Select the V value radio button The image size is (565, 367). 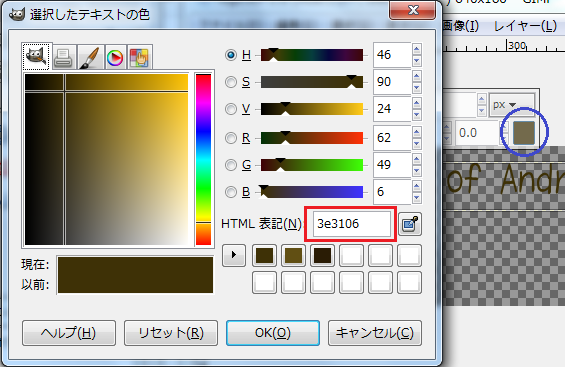click(x=231, y=109)
